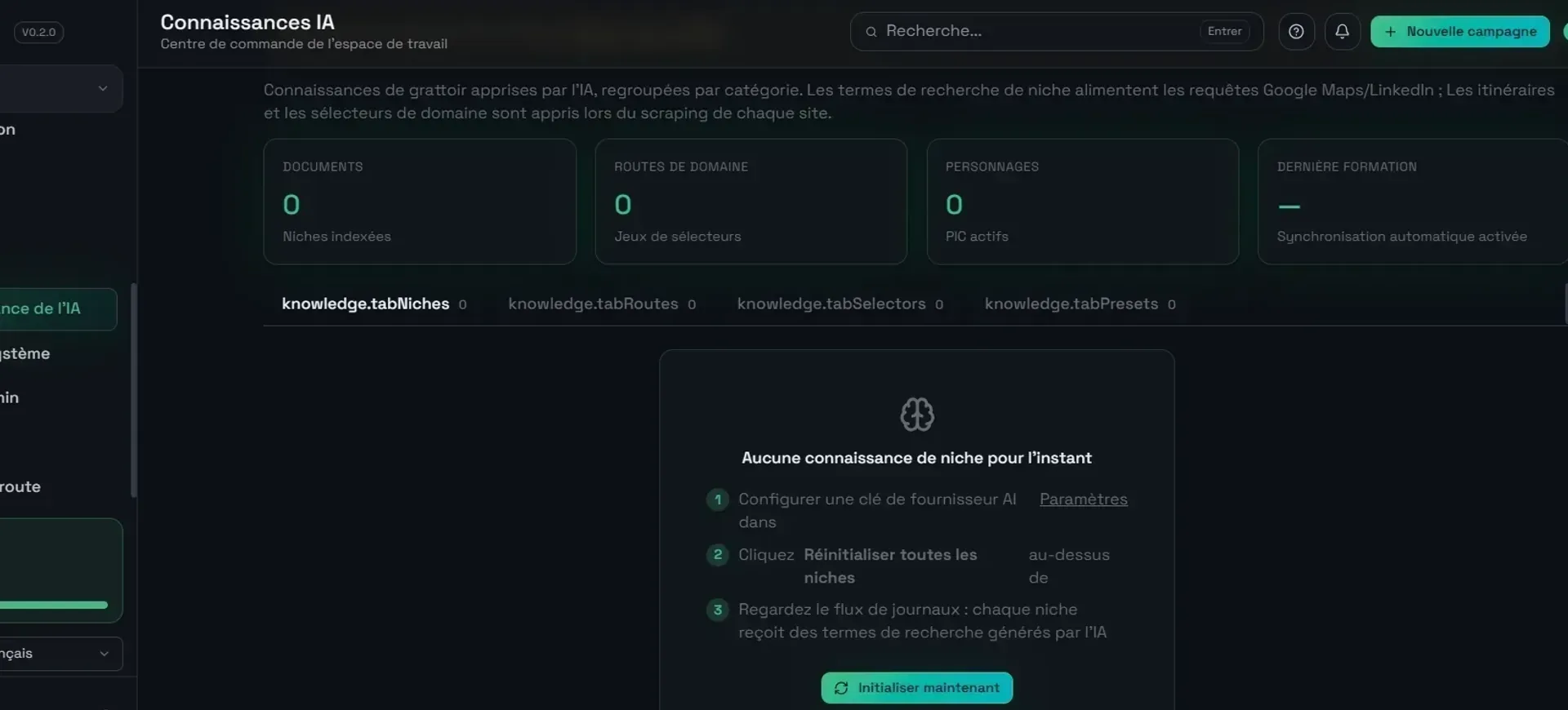Open the help question-mark icon

tap(1296, 32)
